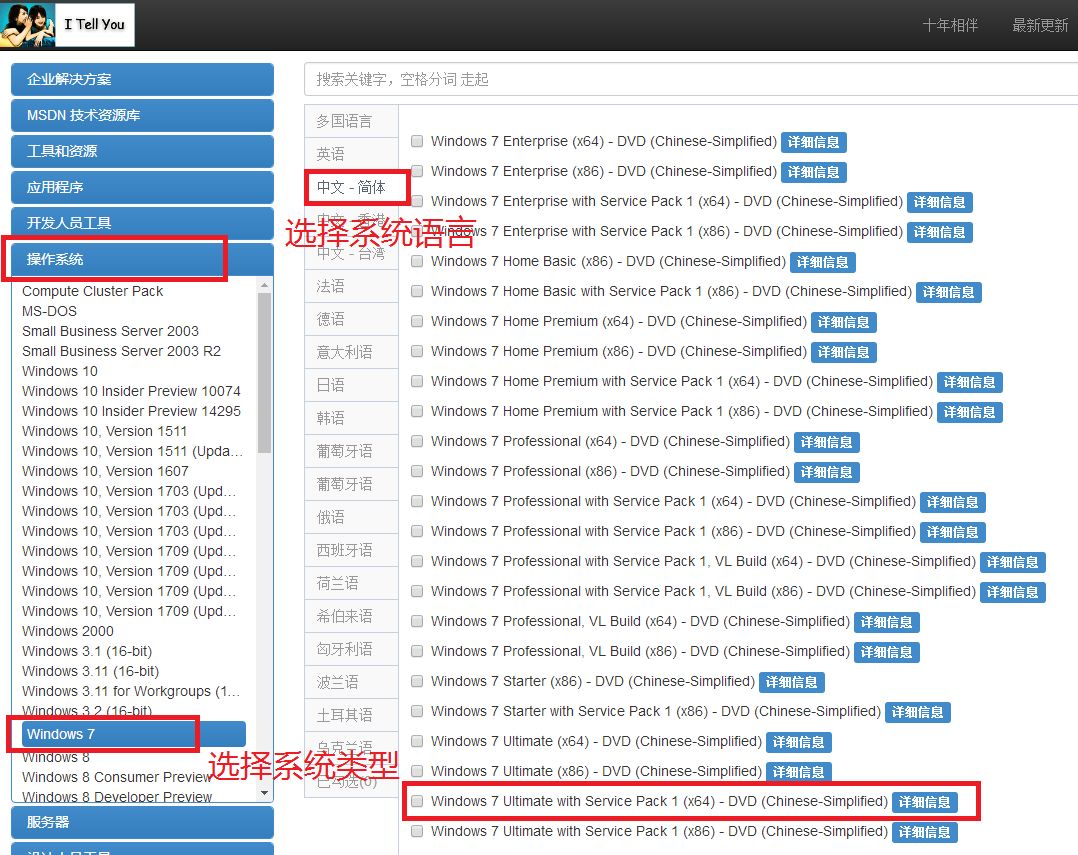Viewport: 1078px width, 855px height.
Task: Check Windows 7 Professional, VL Build (x64) checkbox
Action: coord(417,621)
